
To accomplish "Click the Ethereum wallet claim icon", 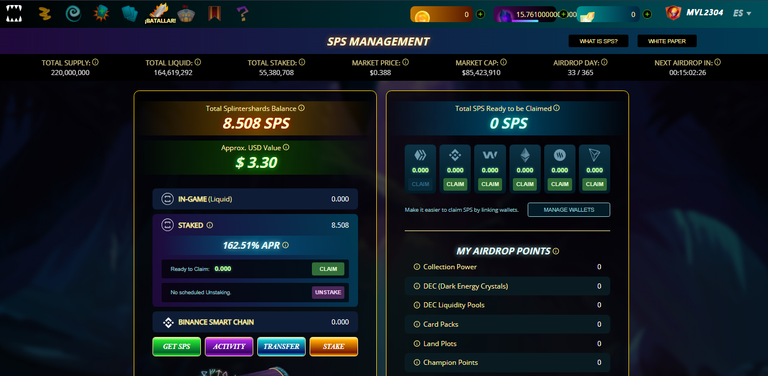I will [525, 156].
